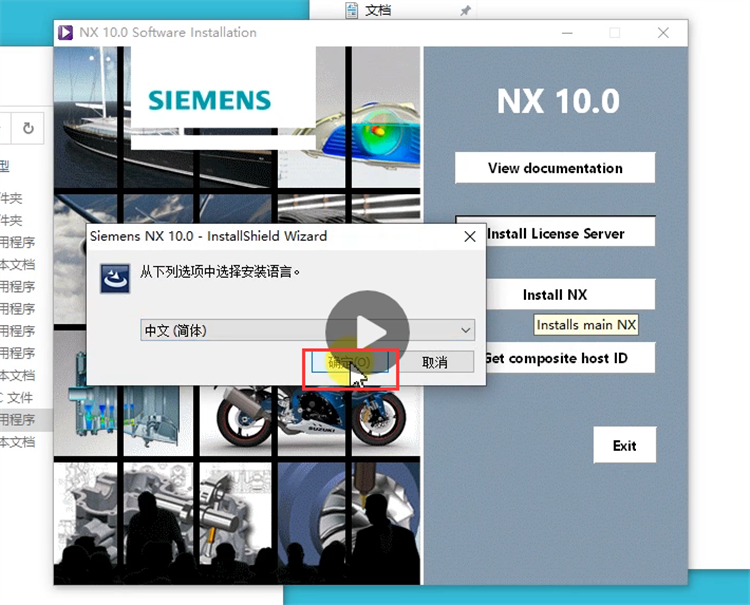750x605 pixels.
Task: Unpin 文档 using the pin icon
Action: pos(465,11)
